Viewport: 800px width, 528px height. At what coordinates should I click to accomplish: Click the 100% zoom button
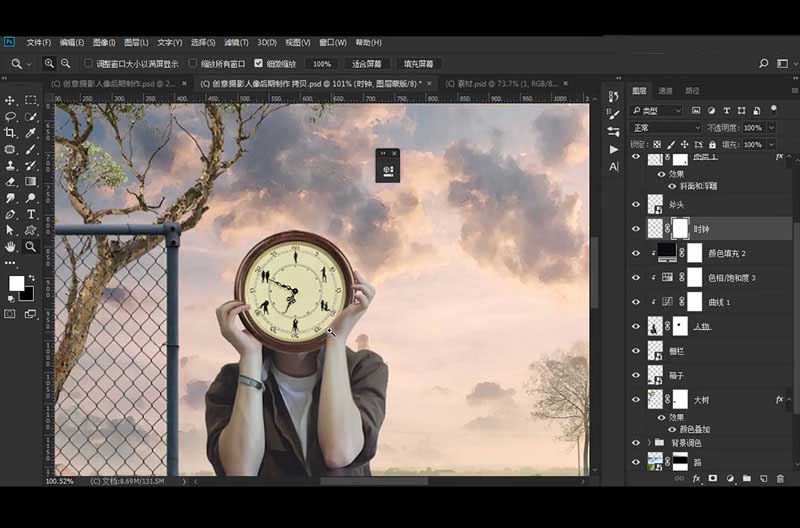point(322,64)
